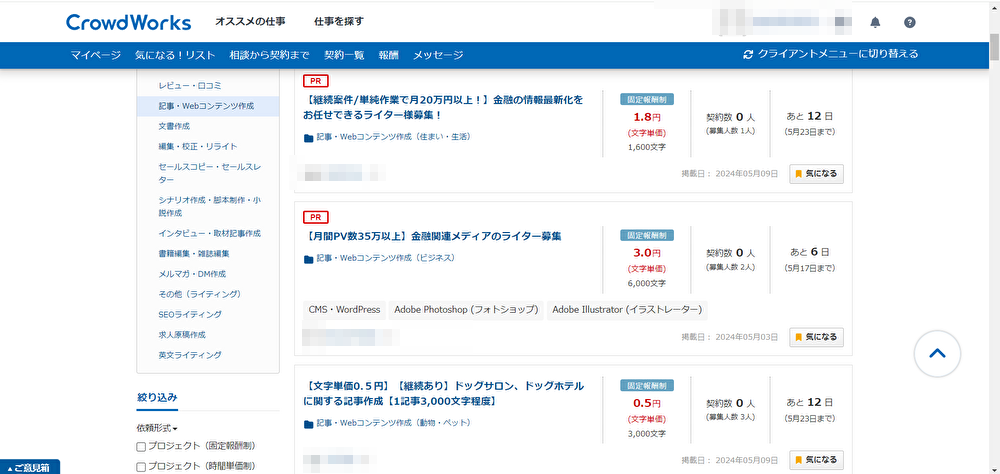Open メッセージ menu item
The image size is (1000, 474).
438,55
